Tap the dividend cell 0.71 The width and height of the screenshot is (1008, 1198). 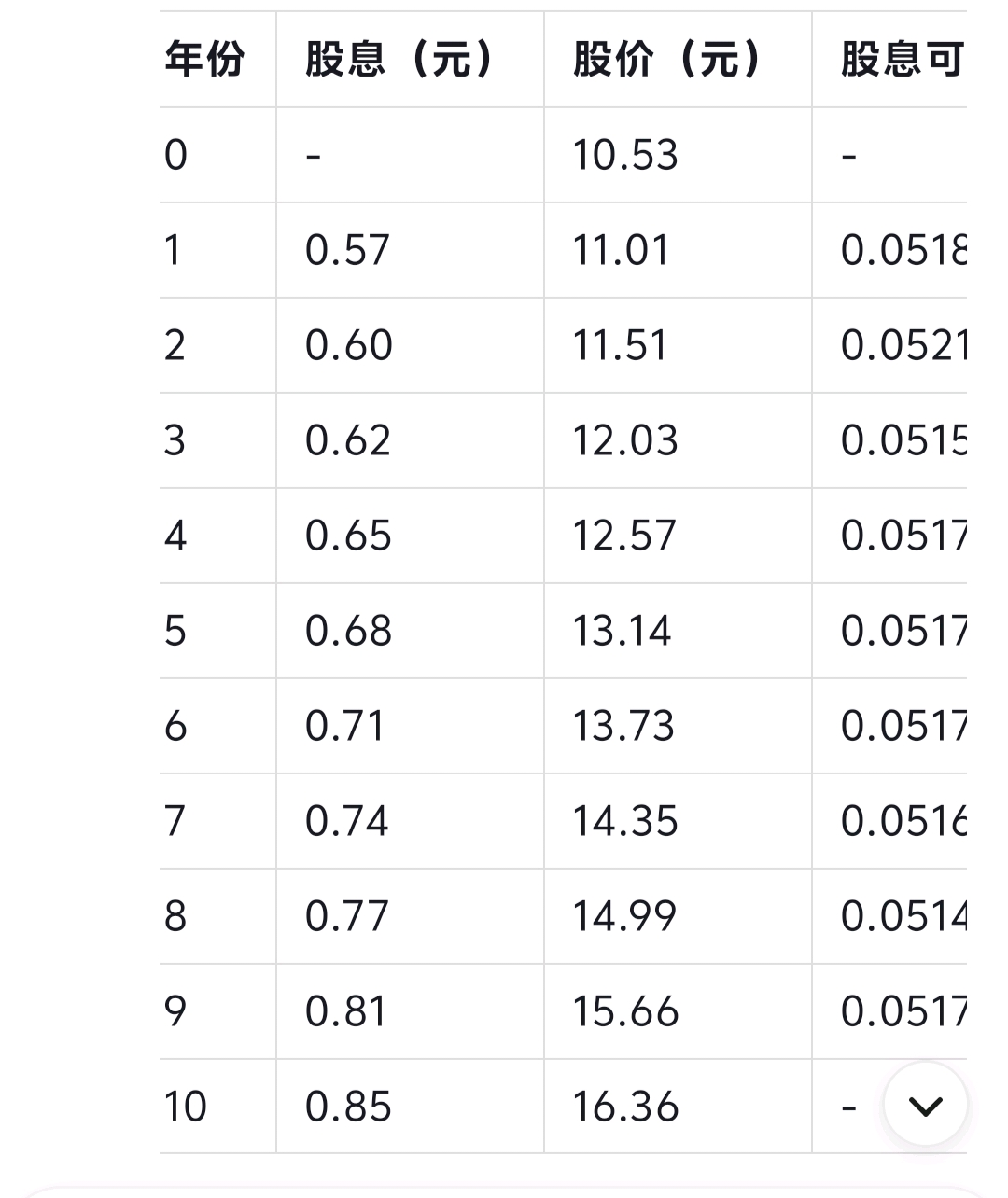click(x=345, y=726)
